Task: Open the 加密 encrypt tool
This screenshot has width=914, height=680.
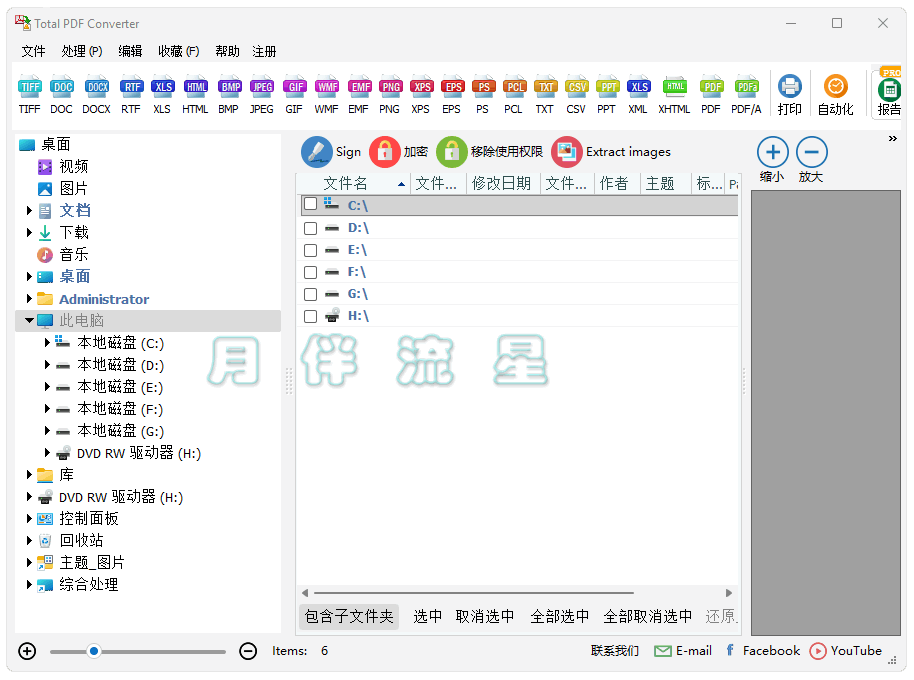Action: click(x=399, y=152)
